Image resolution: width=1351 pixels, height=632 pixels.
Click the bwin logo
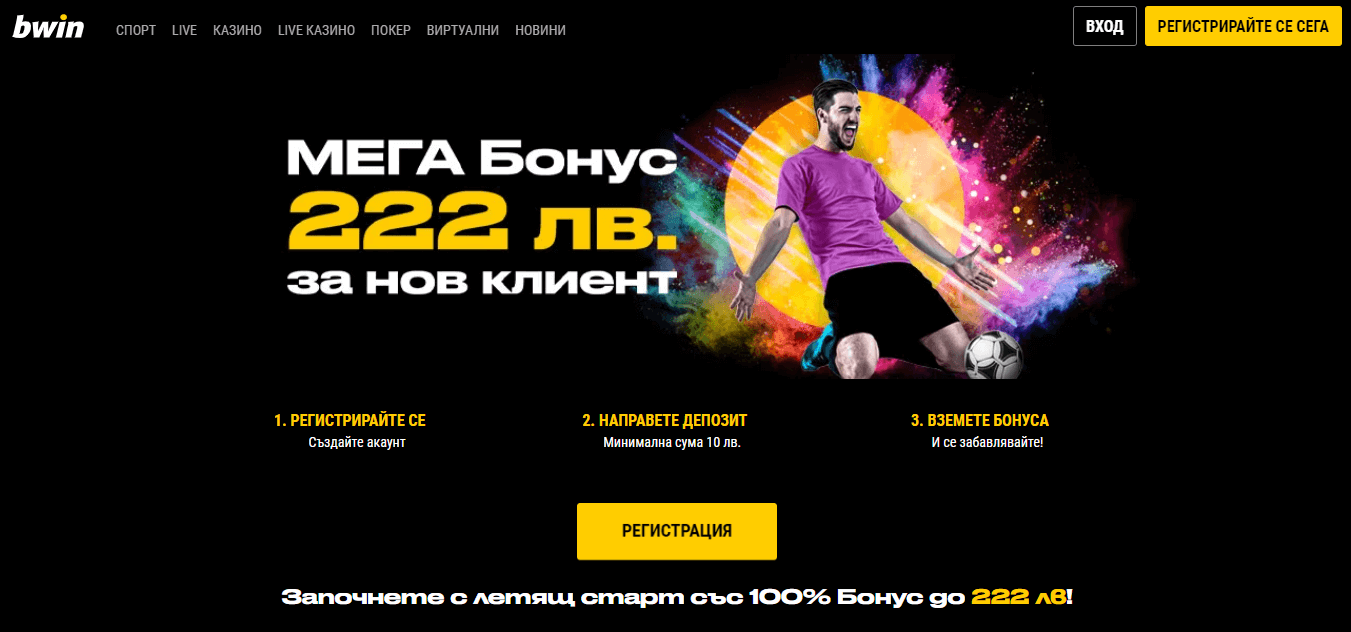coord(48,27)
